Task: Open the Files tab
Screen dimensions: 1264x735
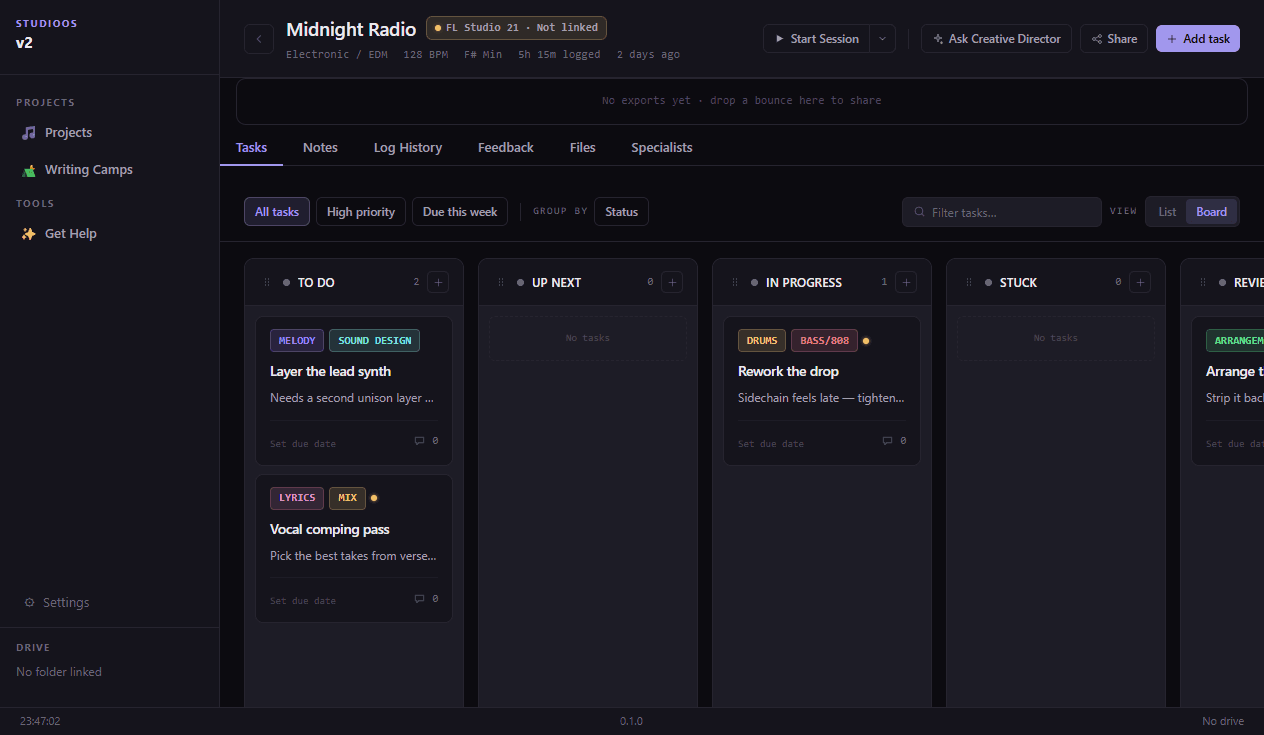Action: (583, 148)
